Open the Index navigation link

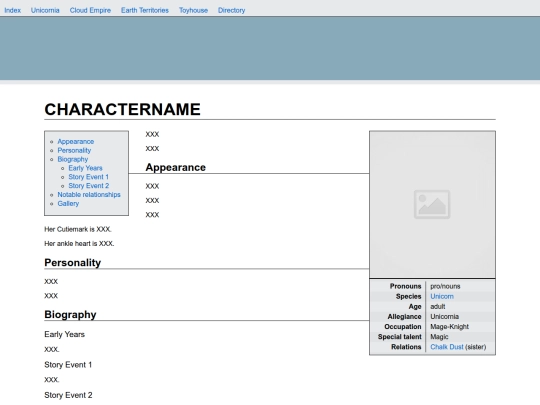(x=12, y=10)
